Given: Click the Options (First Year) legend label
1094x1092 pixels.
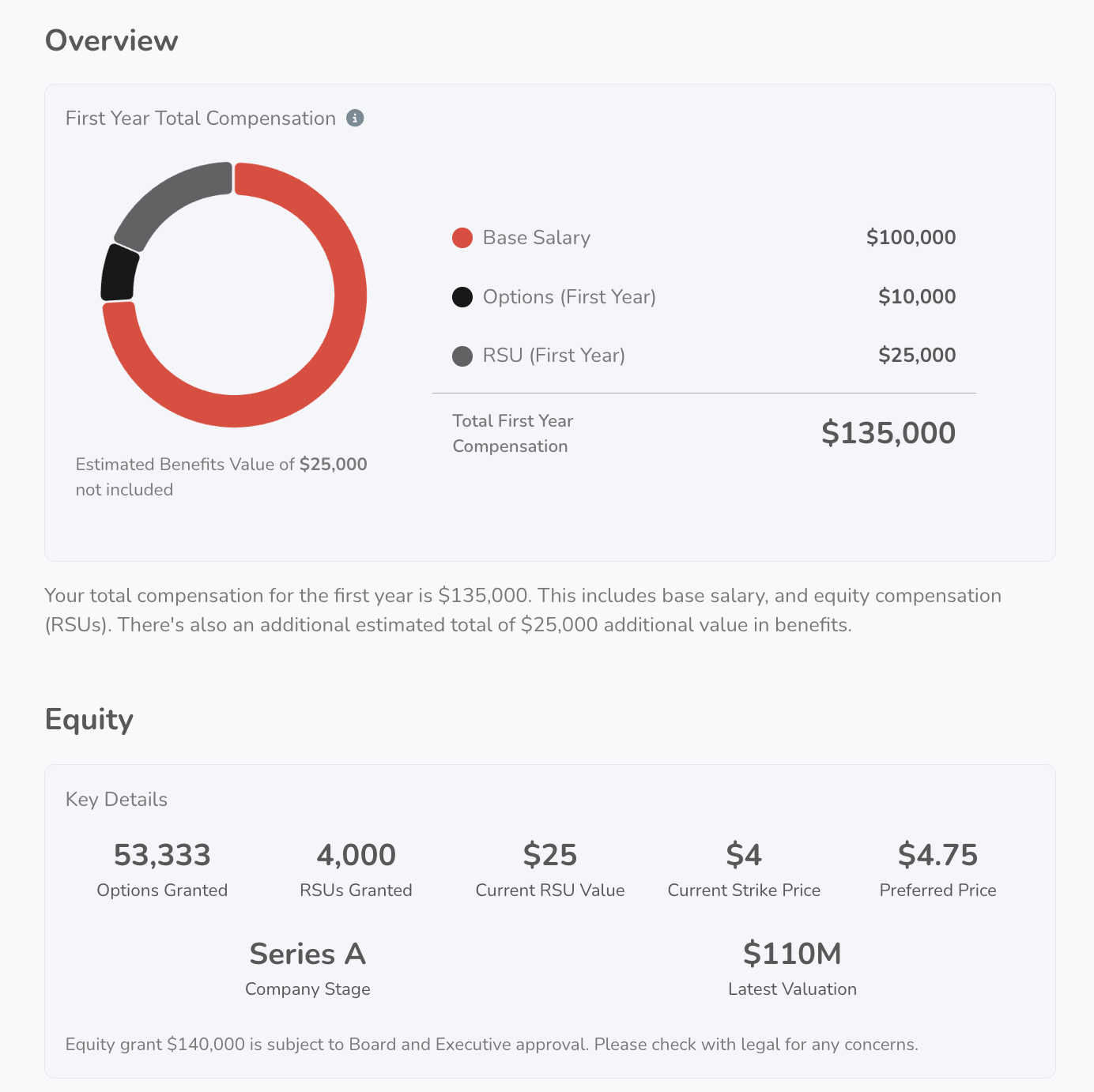Looking at the screenshot, I should click(x=569, y=297).
